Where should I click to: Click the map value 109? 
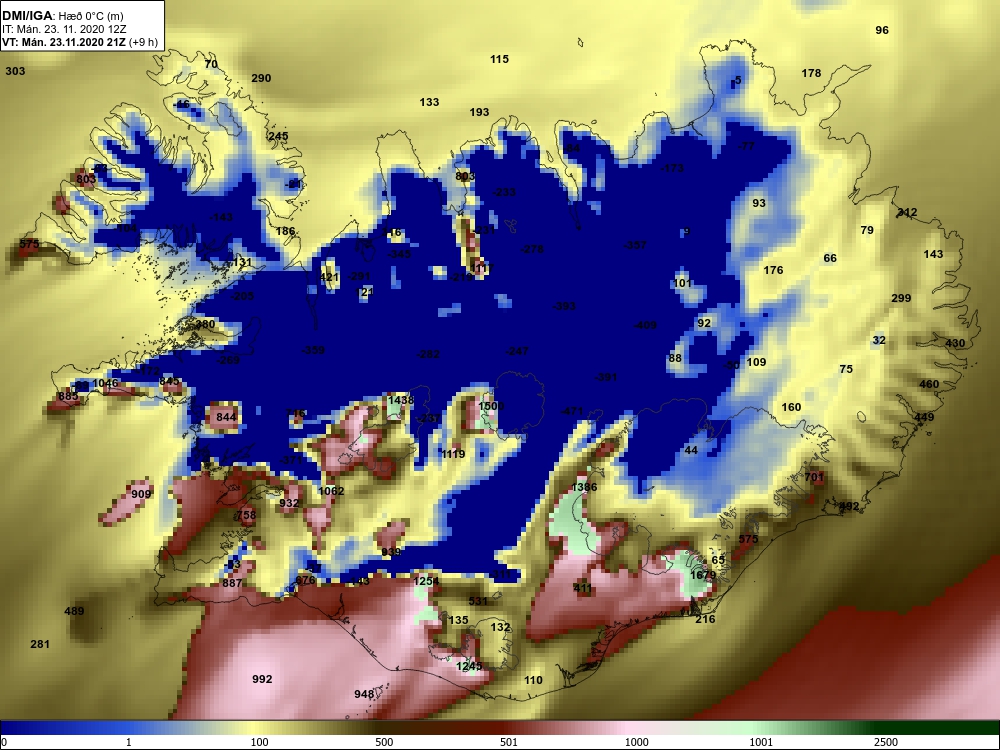point(756,362)
